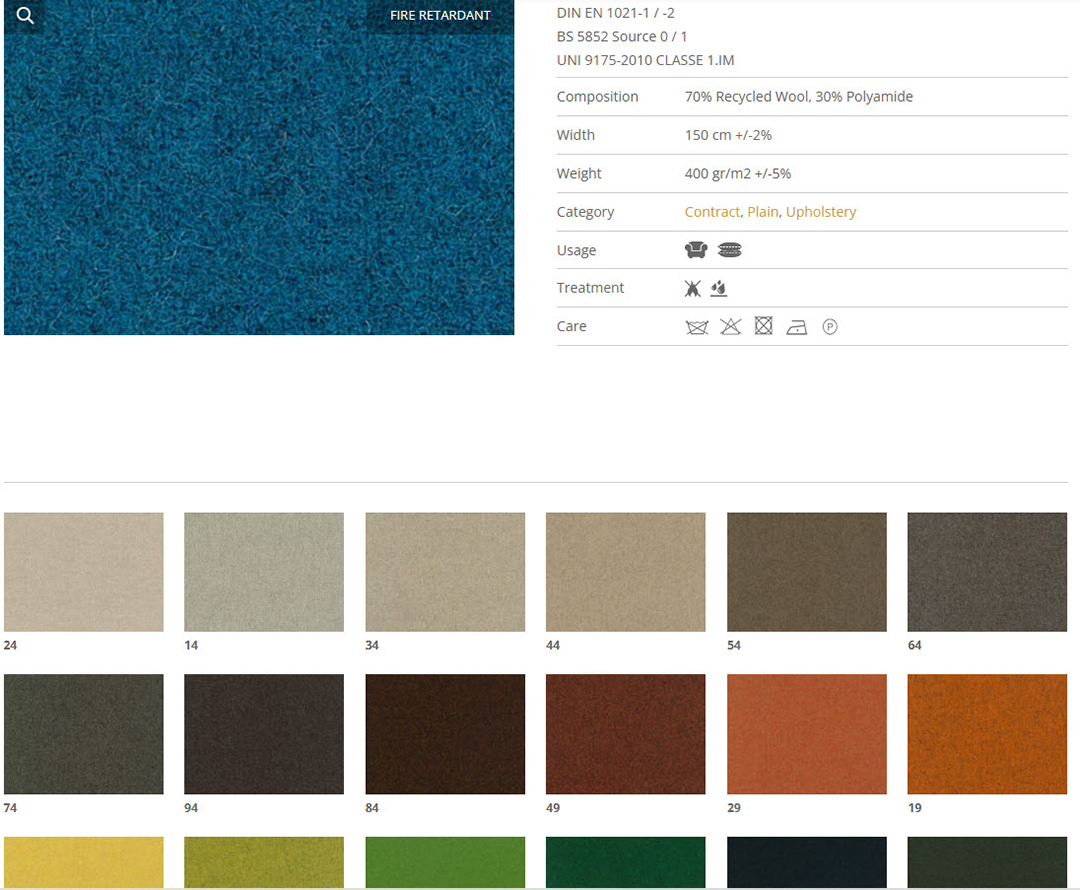Viewport: 1080px width, 890px height.
Task: Open the Upholstery category link
Action: pyautogui.click(x=821, y=212)
